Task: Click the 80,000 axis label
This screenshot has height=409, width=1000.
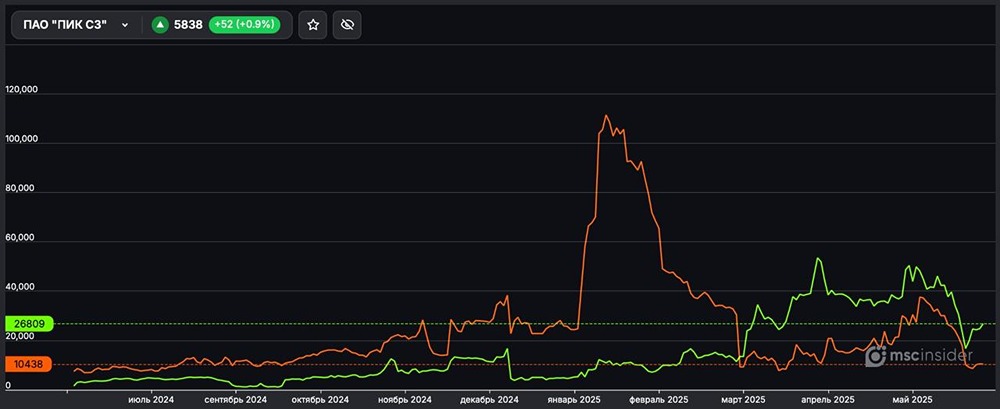Action: click(x=22, y=188)
